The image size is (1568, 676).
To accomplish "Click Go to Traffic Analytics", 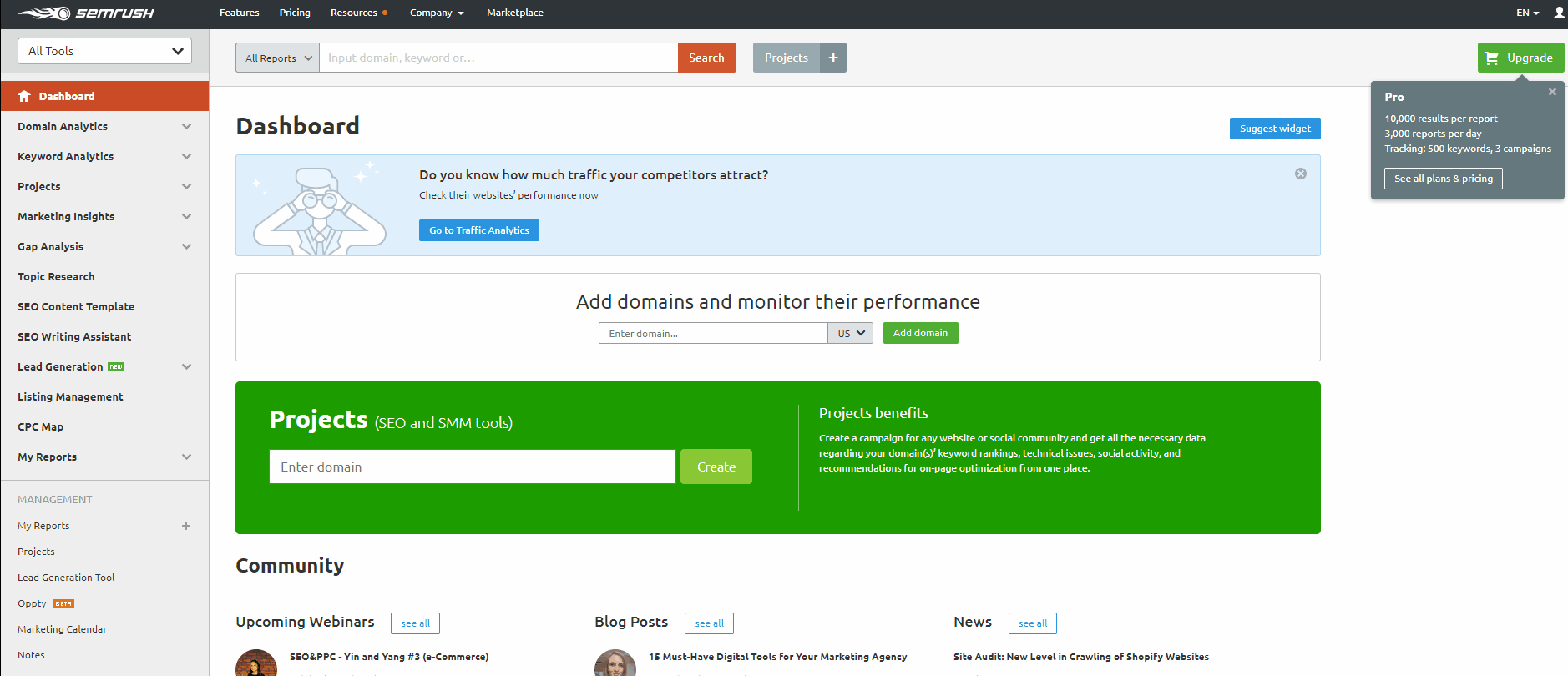I will tap(479, 230).
